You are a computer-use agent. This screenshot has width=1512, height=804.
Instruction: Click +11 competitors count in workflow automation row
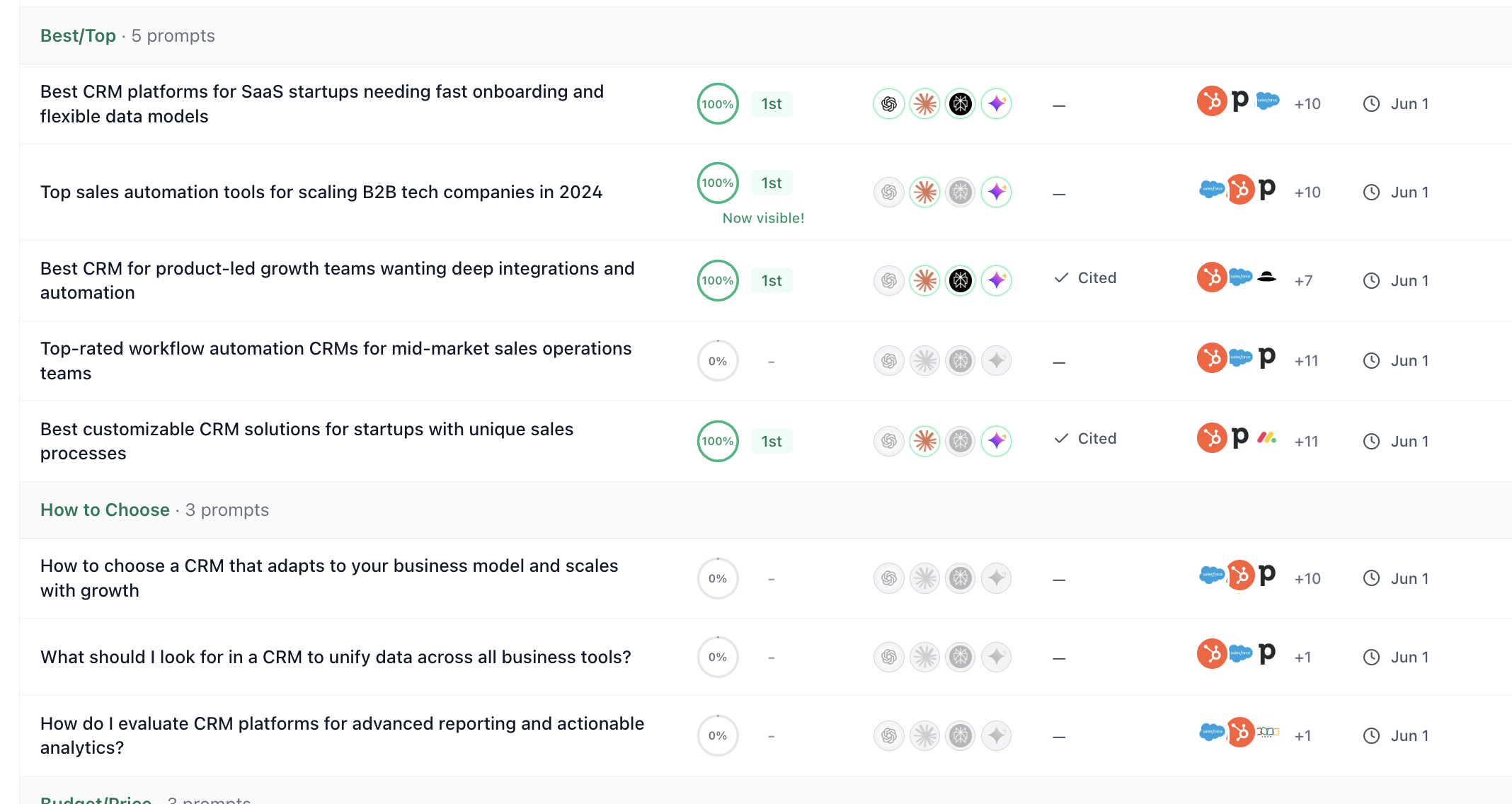coord(1306,361)
